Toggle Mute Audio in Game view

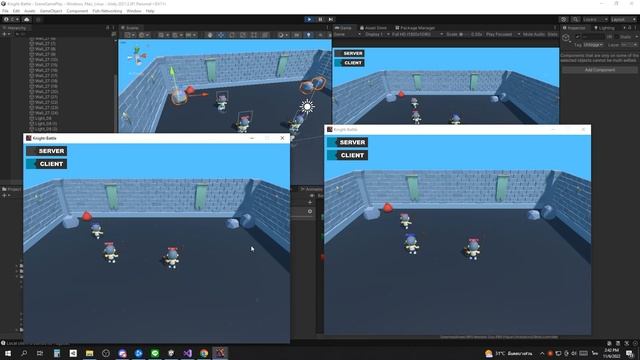534,35
